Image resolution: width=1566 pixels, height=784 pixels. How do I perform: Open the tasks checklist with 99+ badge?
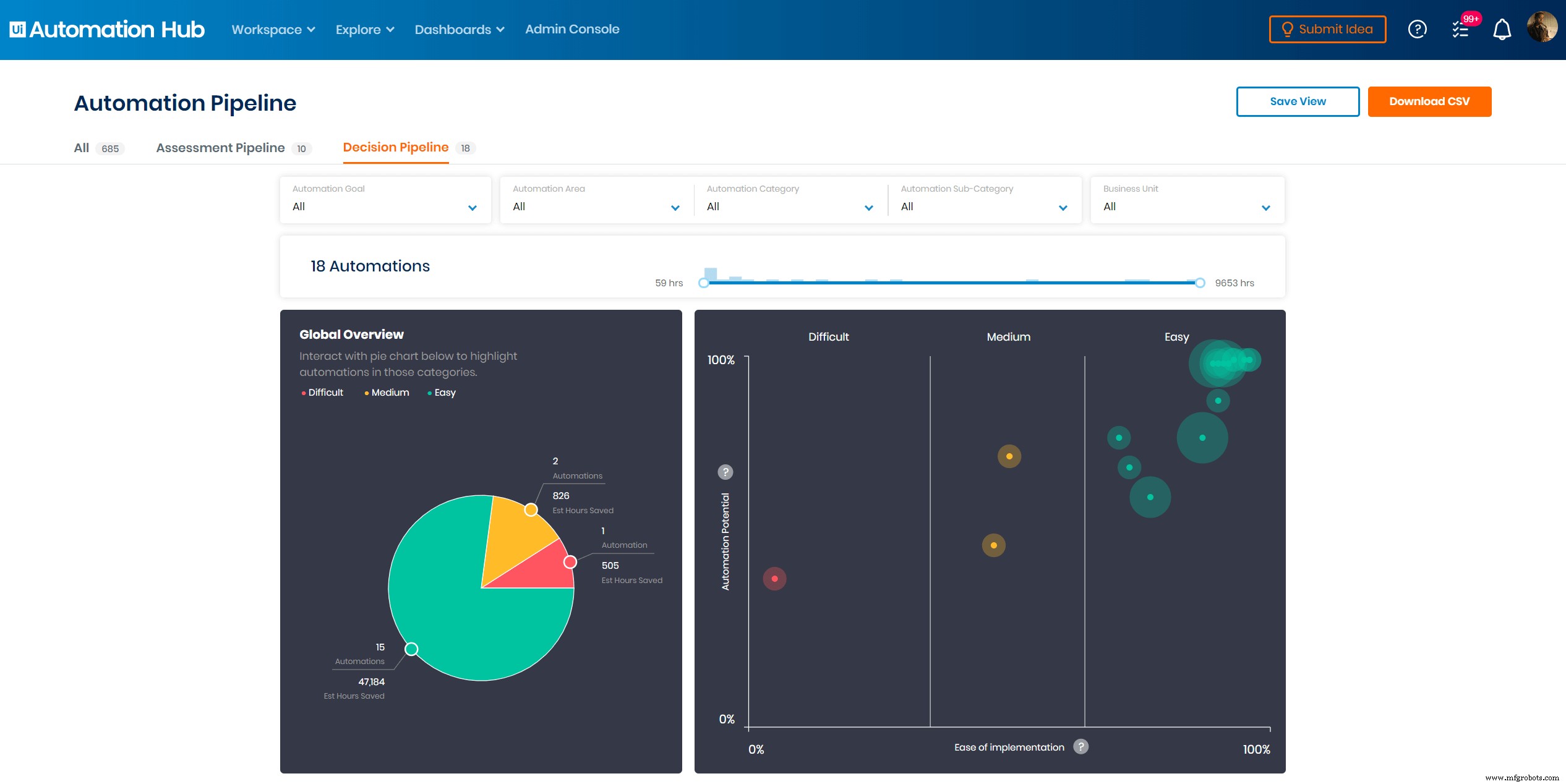pos(1461,29)
